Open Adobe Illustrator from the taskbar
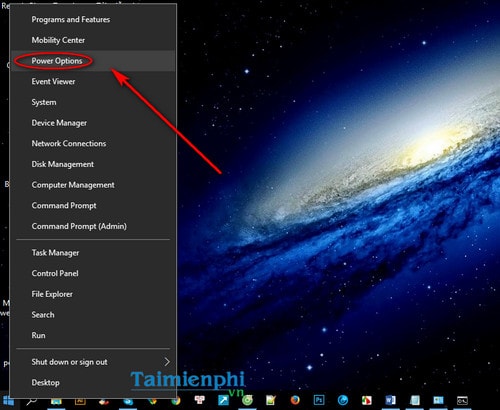Viewport: 500px width, 410px height. coord(80,401)
